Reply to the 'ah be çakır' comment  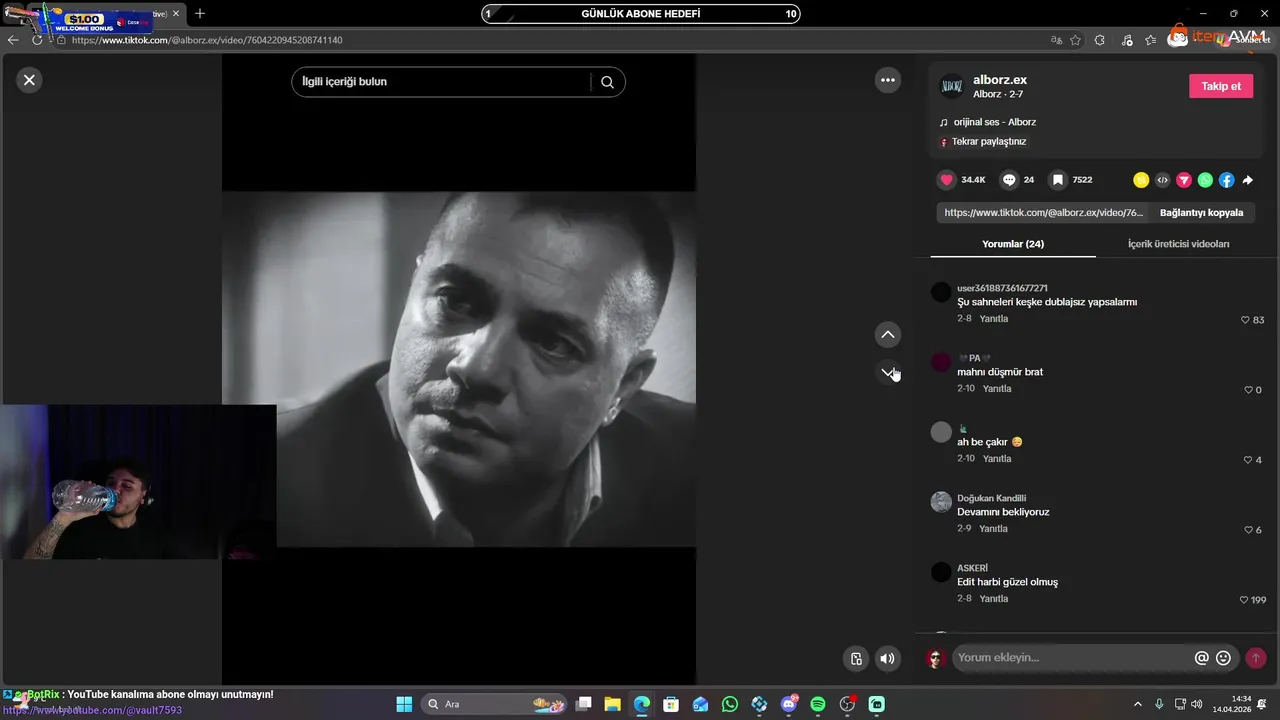pyautogui.click(x=997, y=459)
